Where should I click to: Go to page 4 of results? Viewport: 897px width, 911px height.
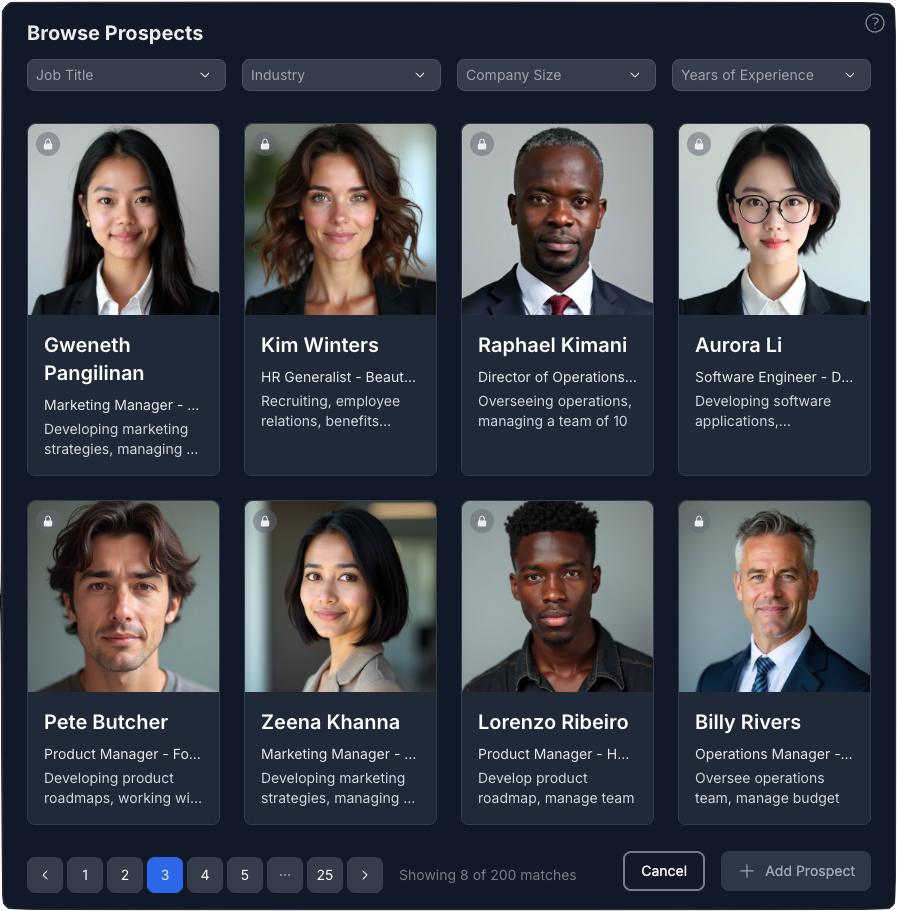pyautogui.click(x=204, y=874)
